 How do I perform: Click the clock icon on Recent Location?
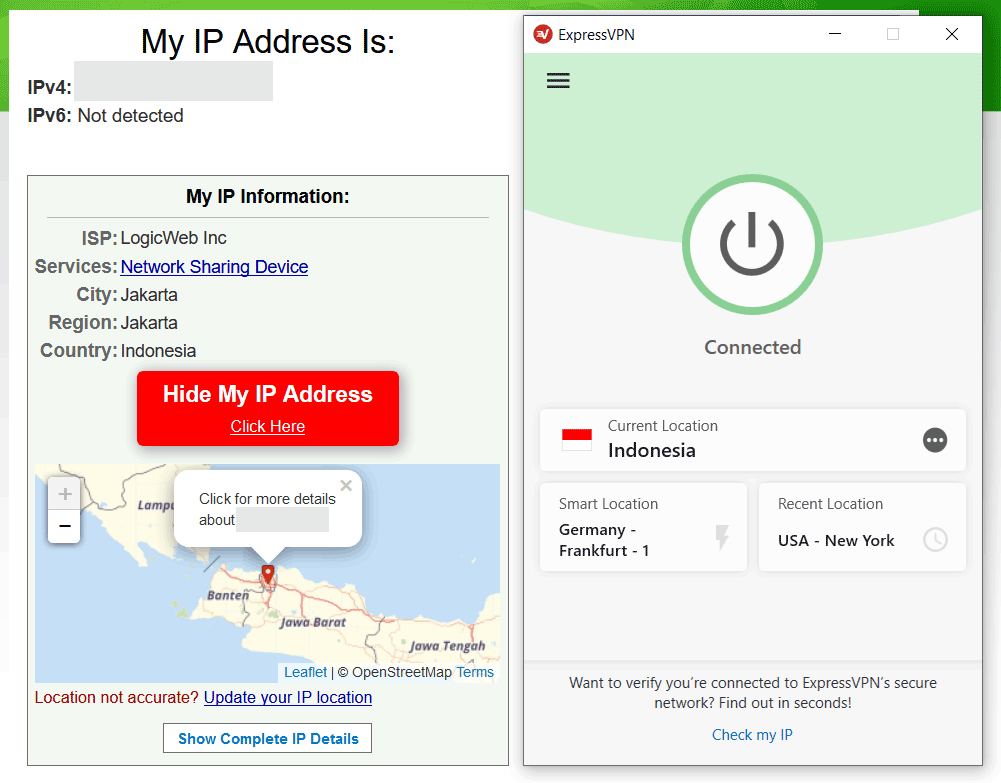935,540
